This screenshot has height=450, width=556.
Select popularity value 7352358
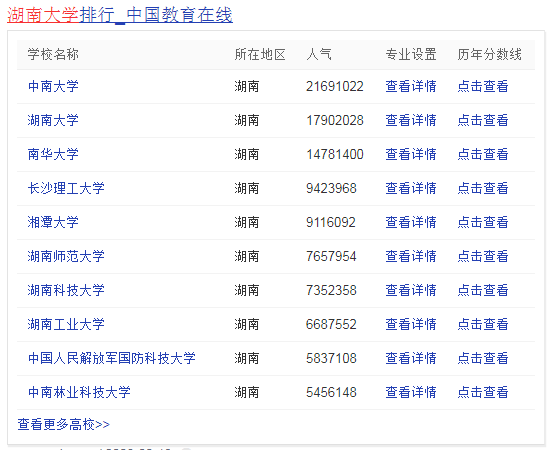point(331,290)
